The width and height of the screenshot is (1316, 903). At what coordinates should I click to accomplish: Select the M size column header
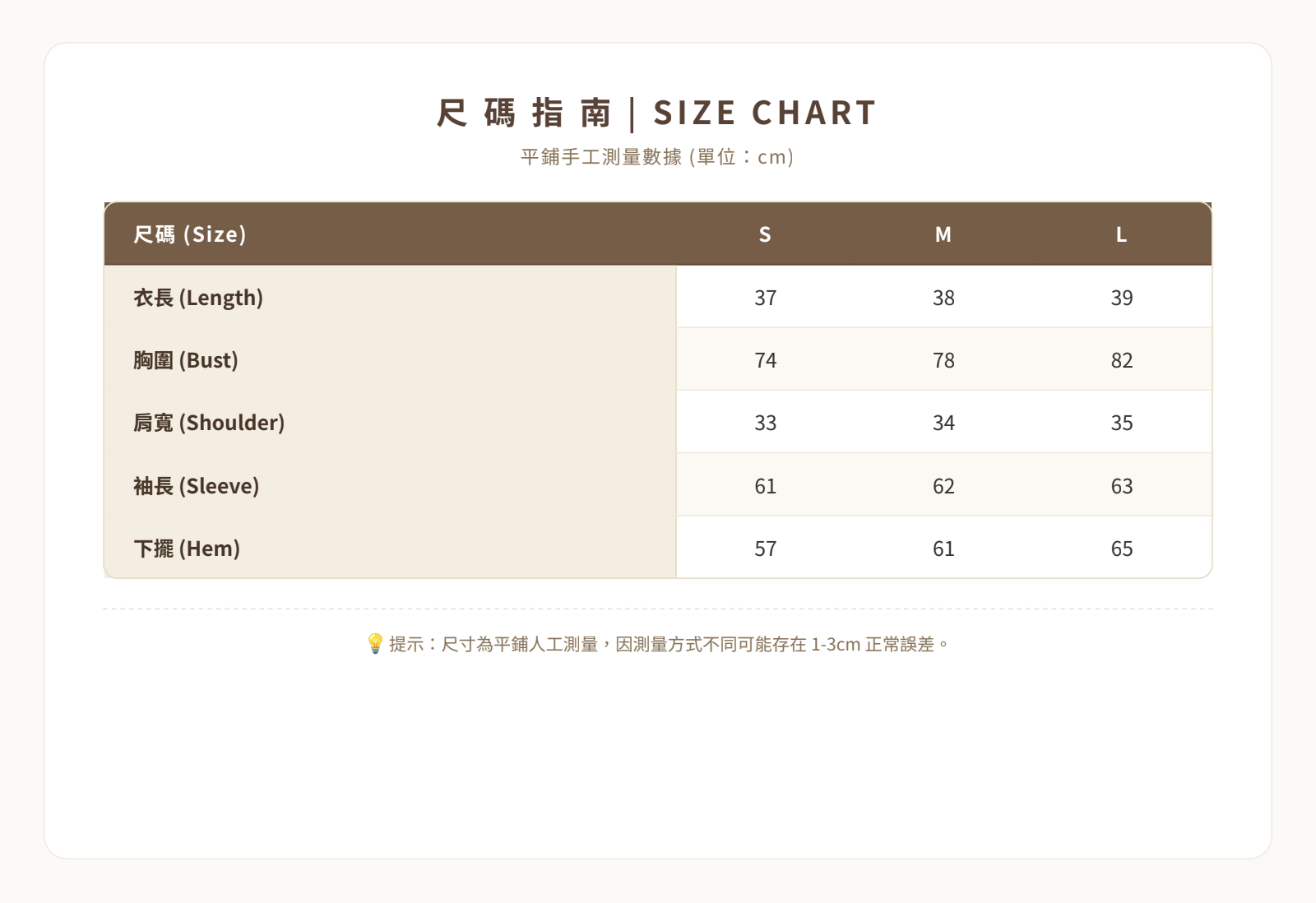[x=943, y=234]
